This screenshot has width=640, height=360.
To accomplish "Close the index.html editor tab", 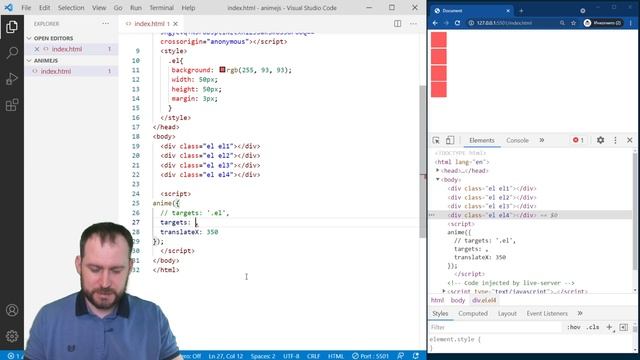I will coord(176,24).
